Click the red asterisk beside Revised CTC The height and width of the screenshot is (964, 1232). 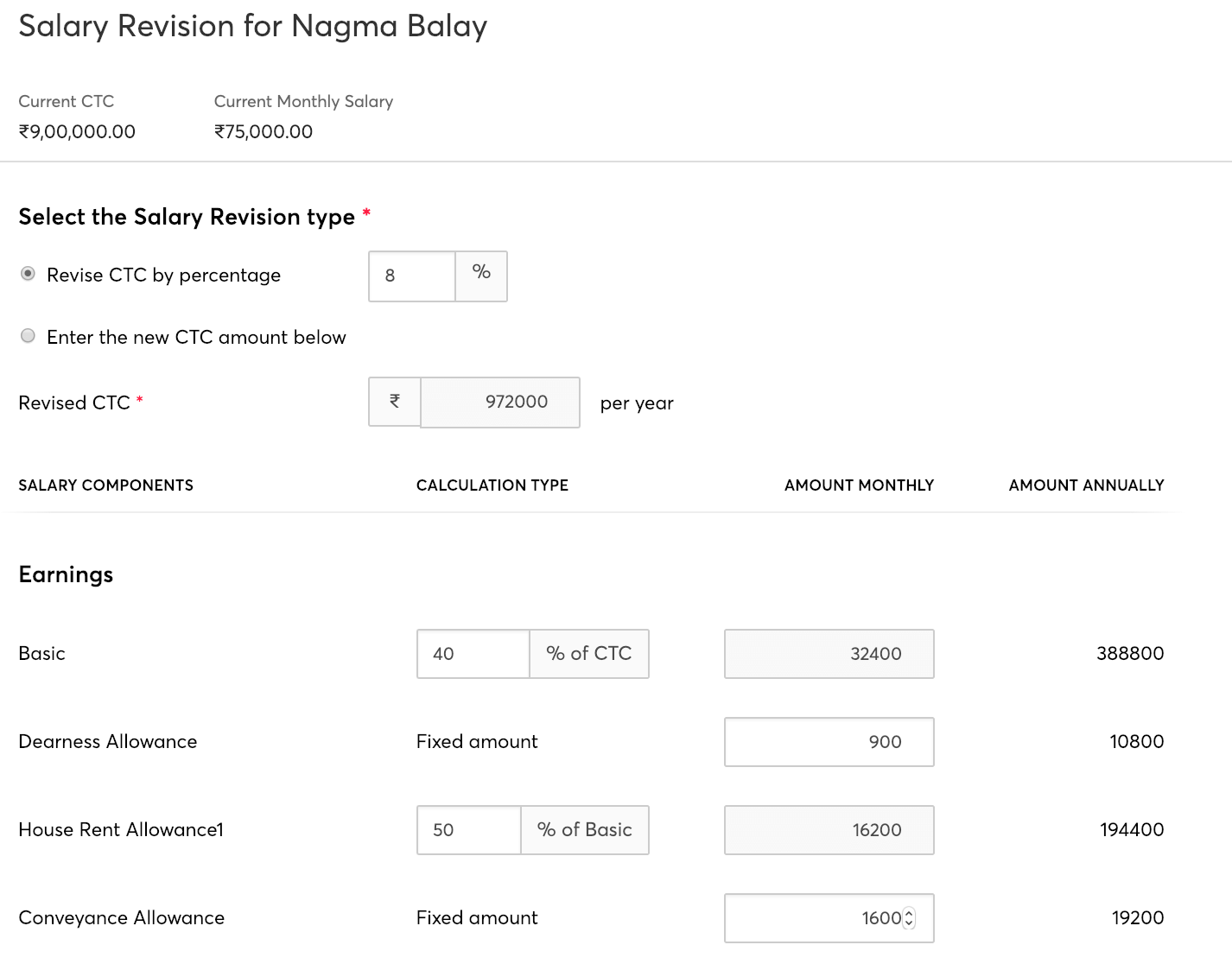140,398
